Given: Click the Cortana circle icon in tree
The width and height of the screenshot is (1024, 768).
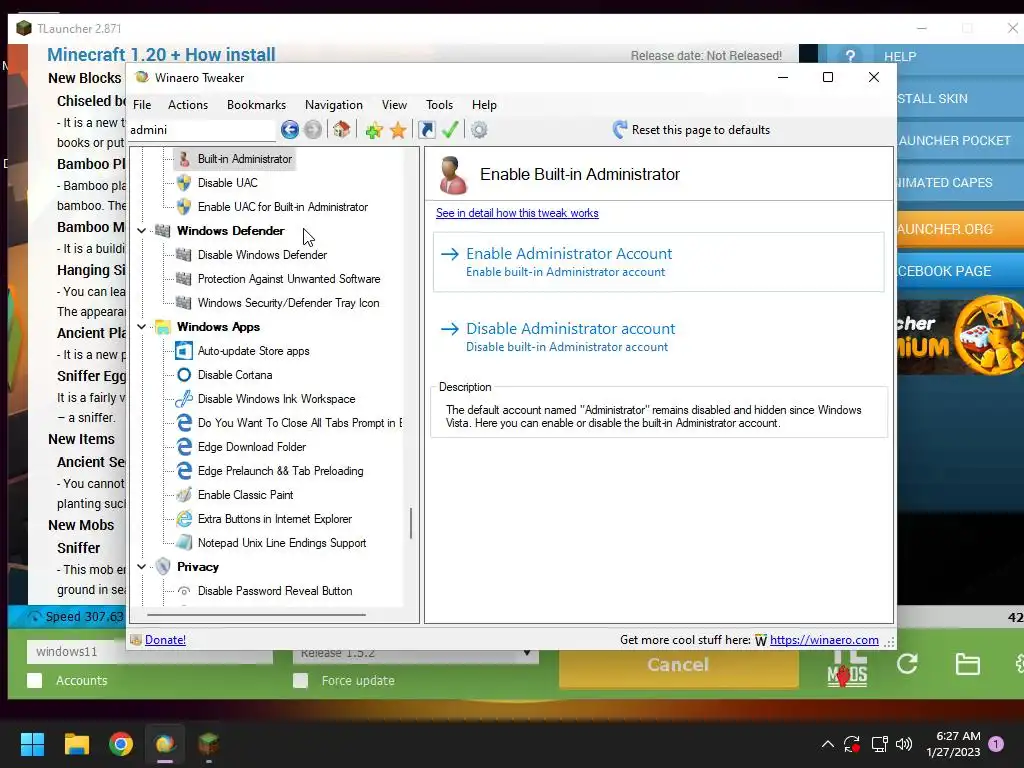Looking at the screenshot, I should pyautogui.click(x=184, y=375).
